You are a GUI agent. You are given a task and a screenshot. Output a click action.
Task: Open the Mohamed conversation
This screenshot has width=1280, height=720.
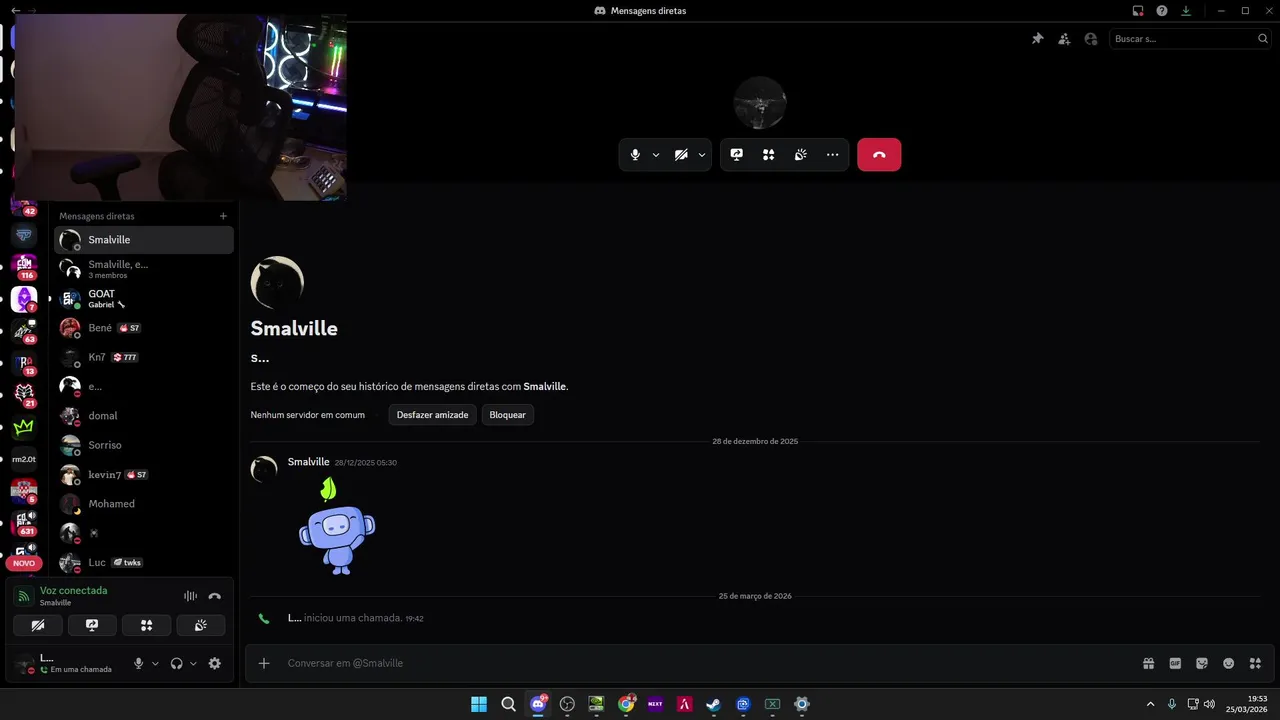[x=144, y=504]
